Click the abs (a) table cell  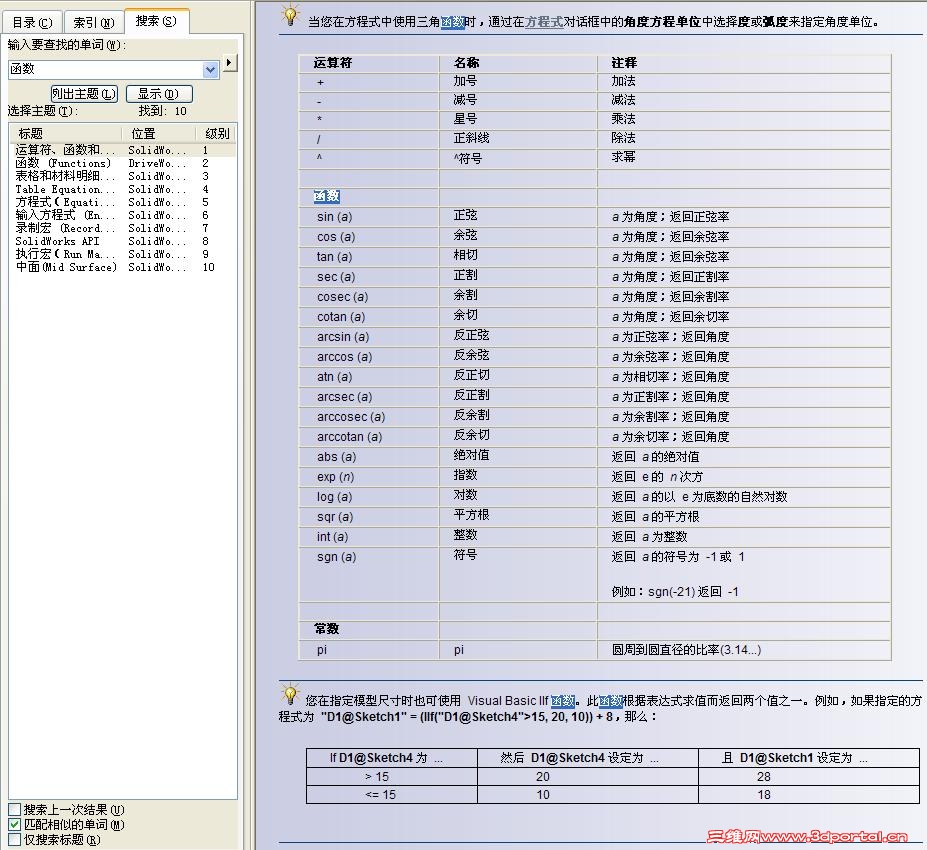pyautogui.click(x=369, y=457)
